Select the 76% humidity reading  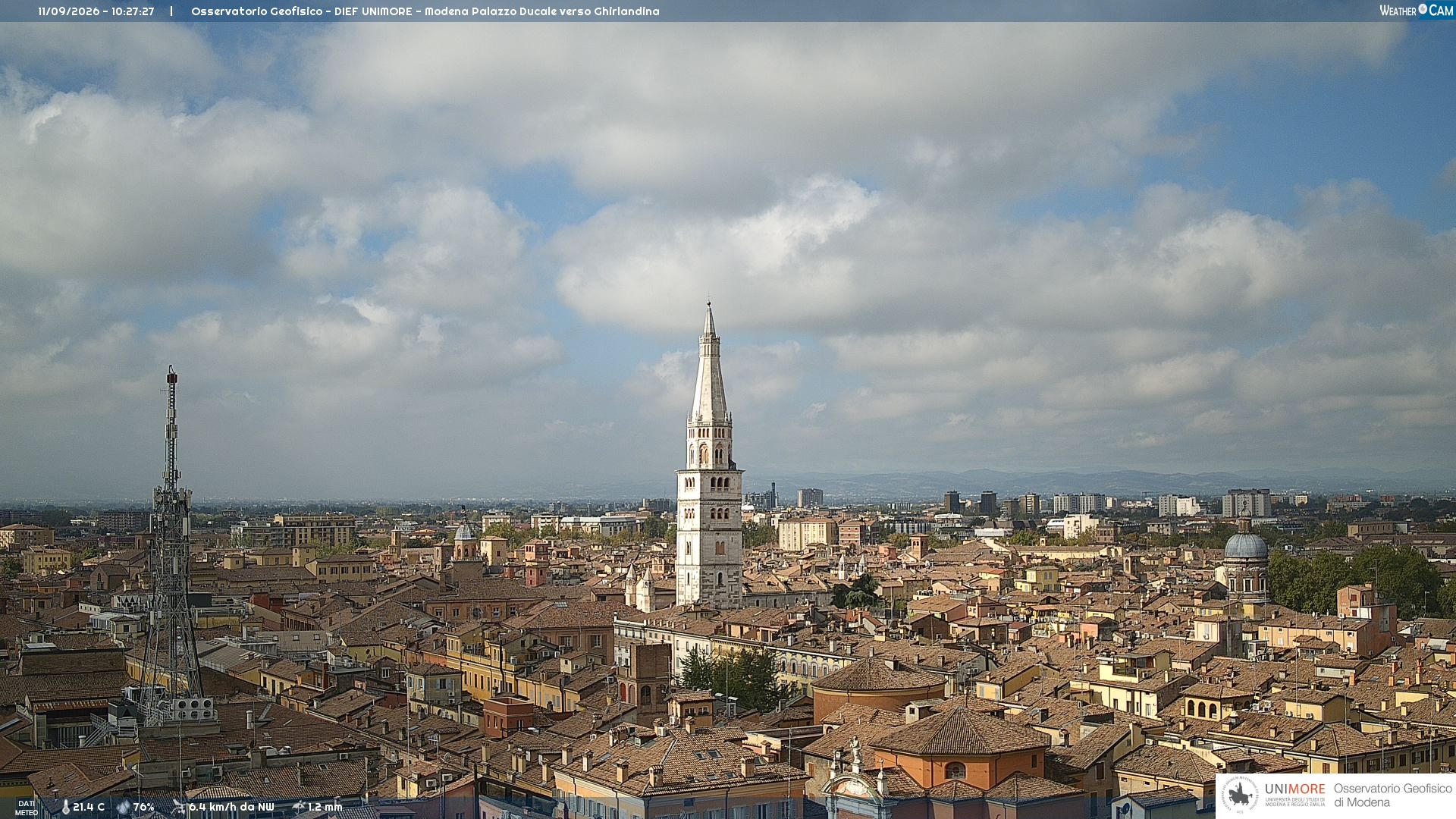pyautogui.click(x=143, y=808)
